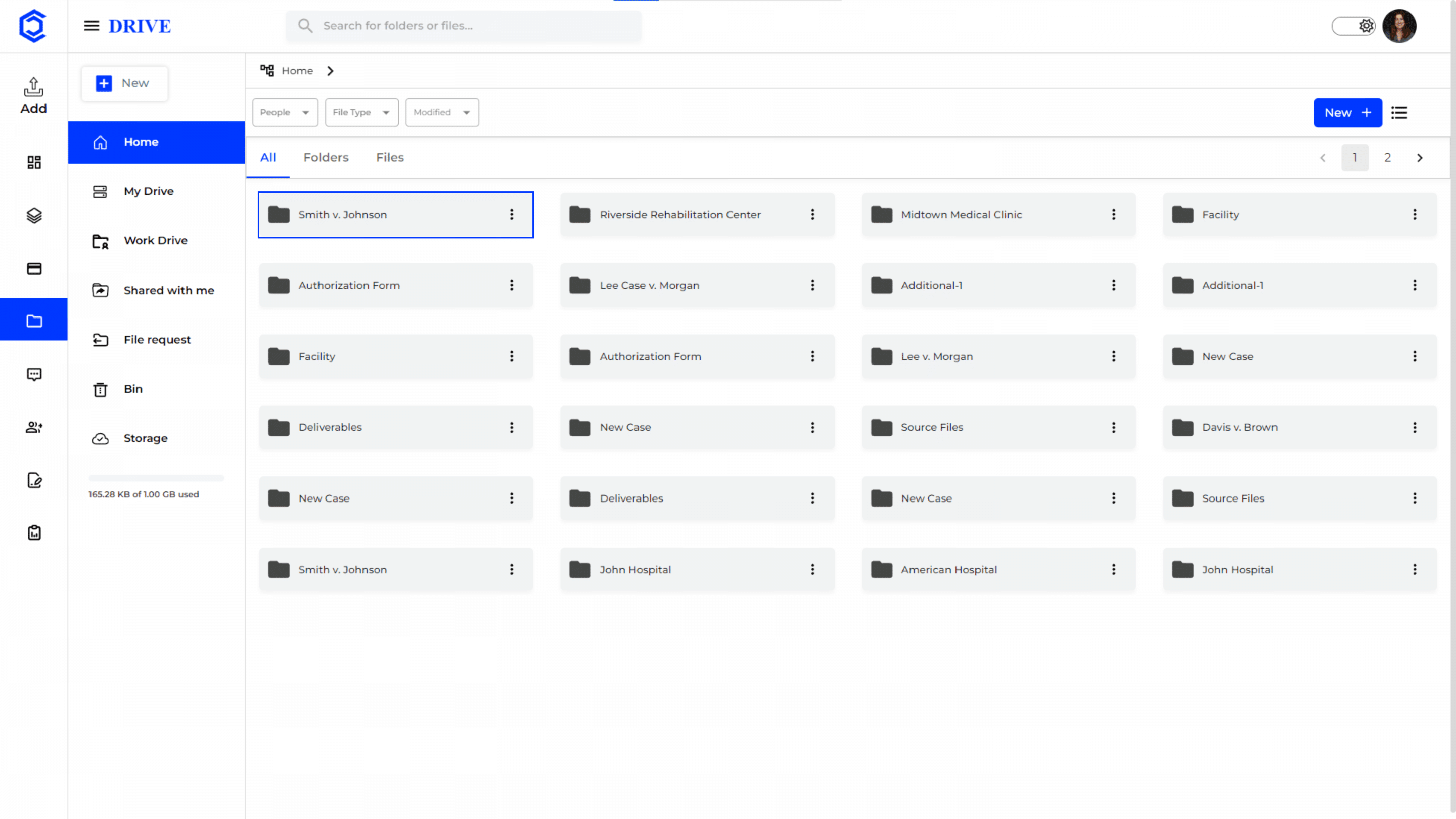Click the search magnifier icon
1456x819 pixels.
[x=305, y=26]
